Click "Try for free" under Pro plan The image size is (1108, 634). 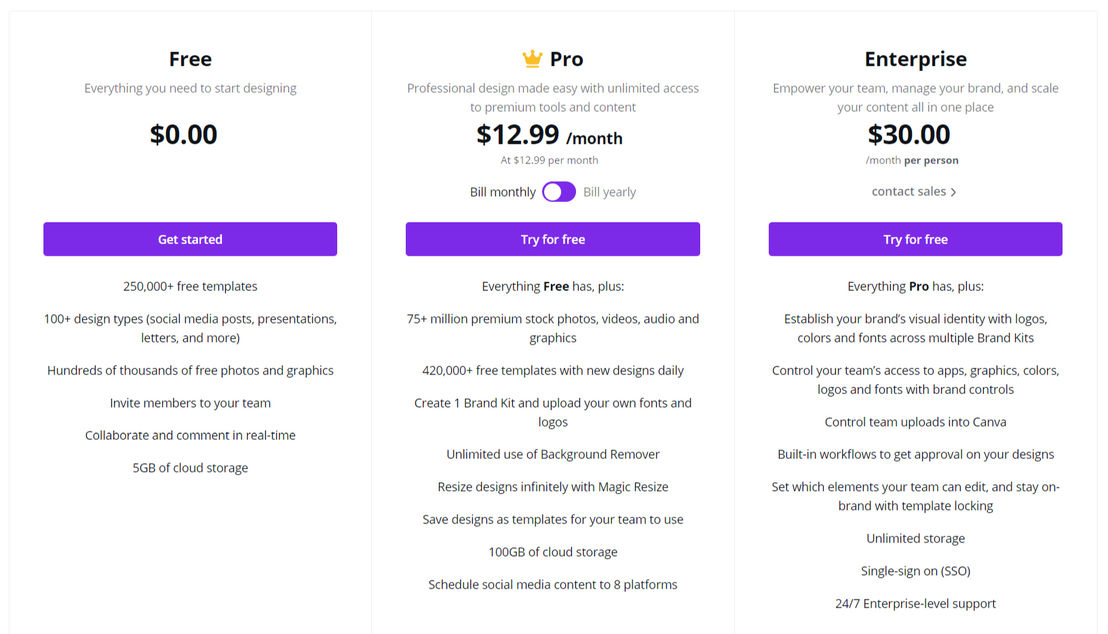(552, 239)
